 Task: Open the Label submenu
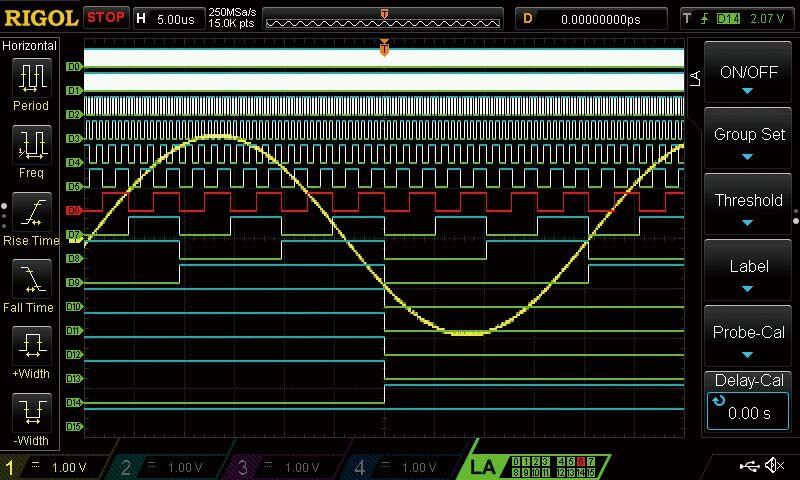click(x=748, y=273)
